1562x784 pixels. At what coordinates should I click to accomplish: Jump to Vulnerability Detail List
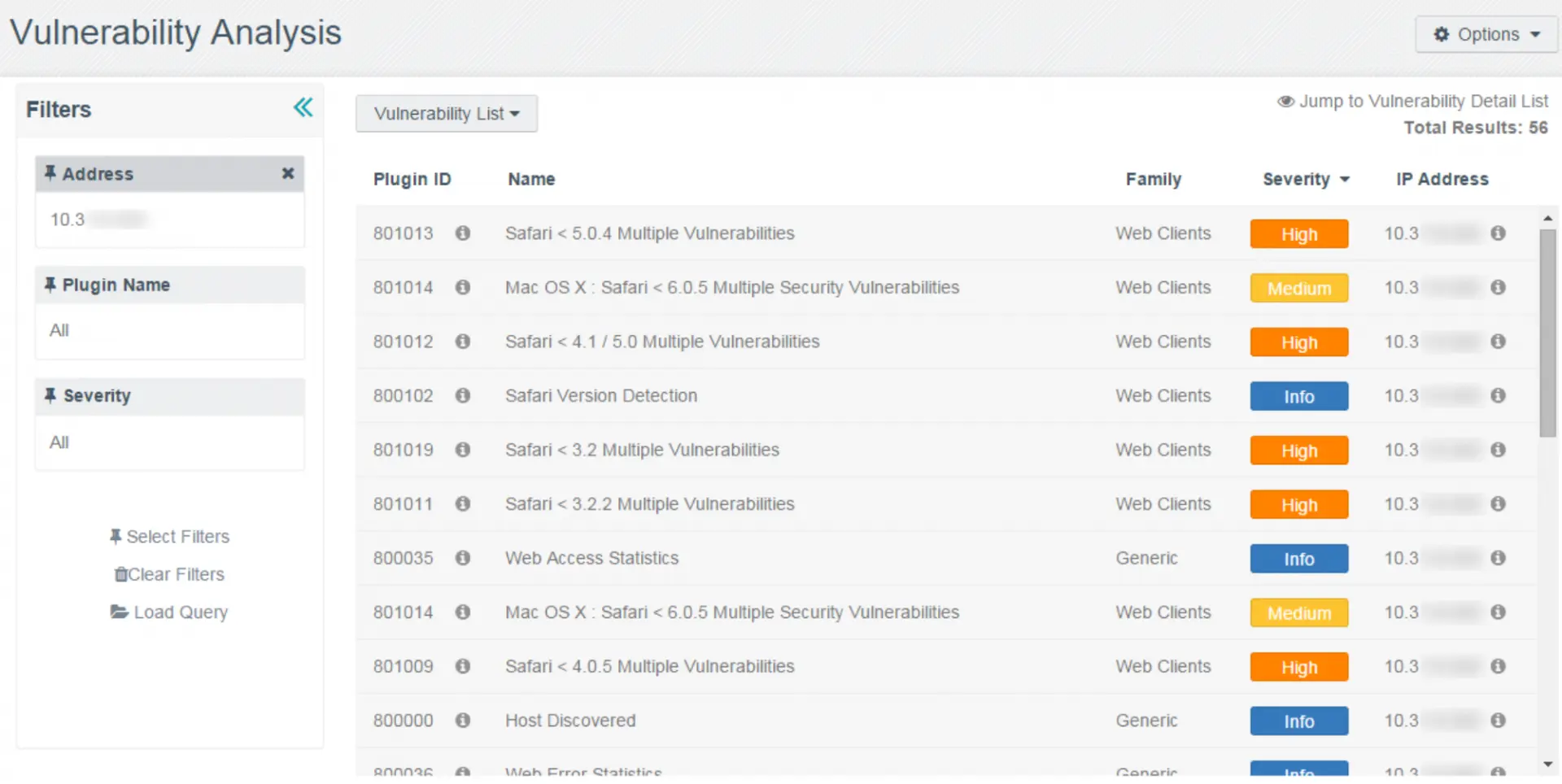(x=1413, y=101)
